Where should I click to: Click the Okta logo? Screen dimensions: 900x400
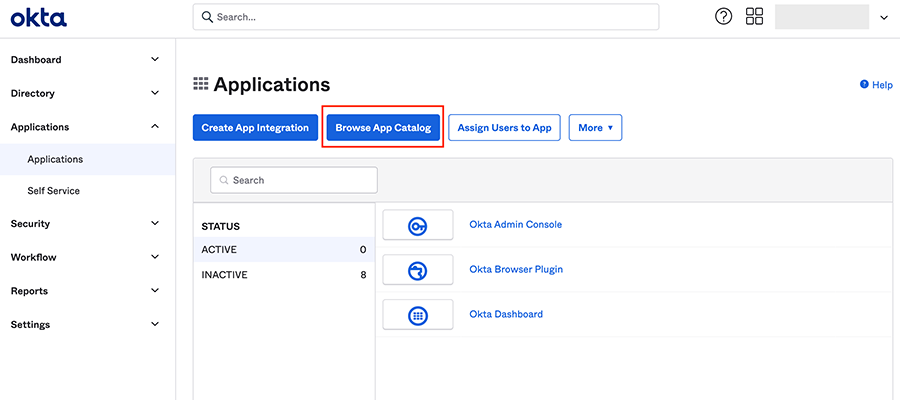coord(39,17)
